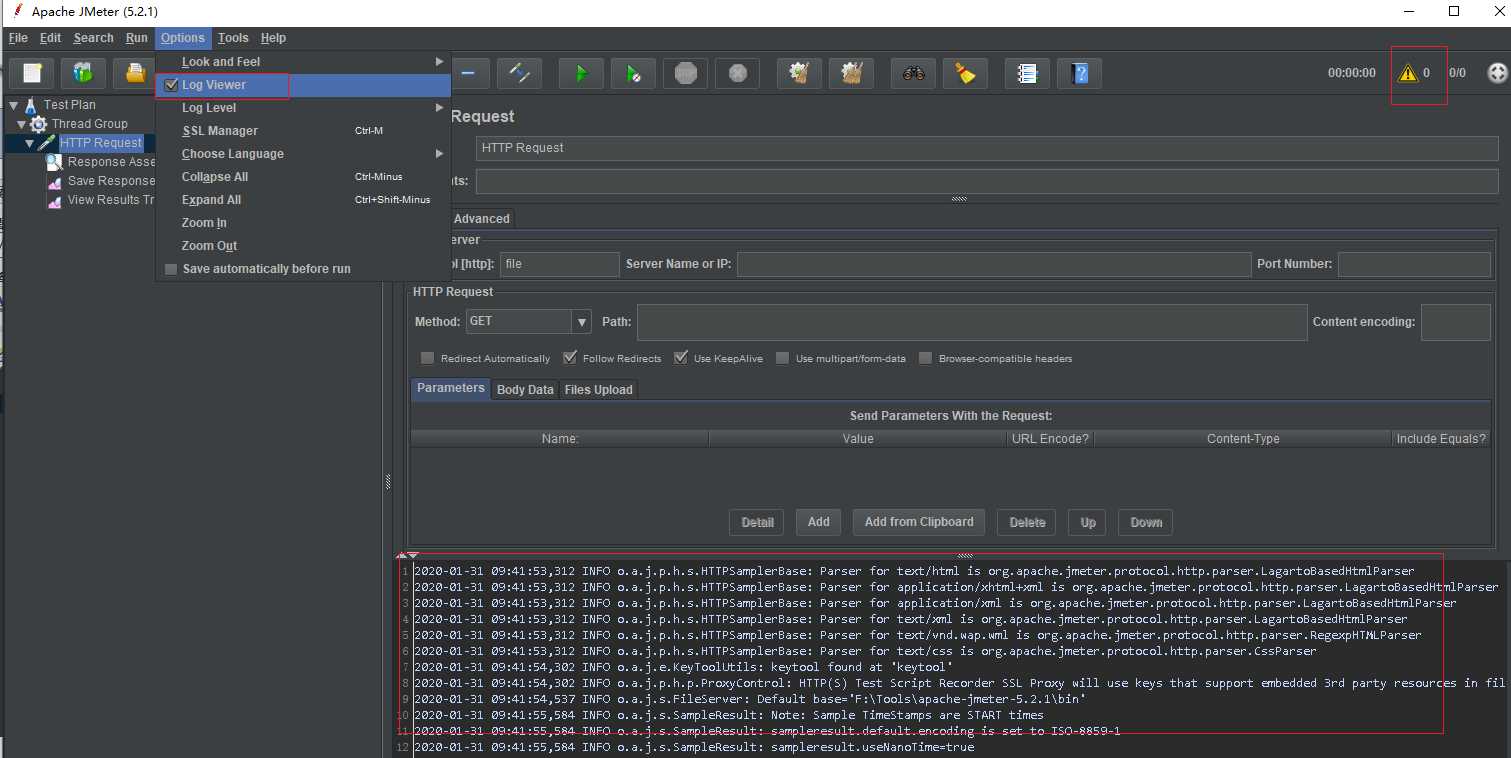Click the Delete parameter button
Image resolution: width=1511 pixels, height=758 pixels.
(x=1027, y=522)
